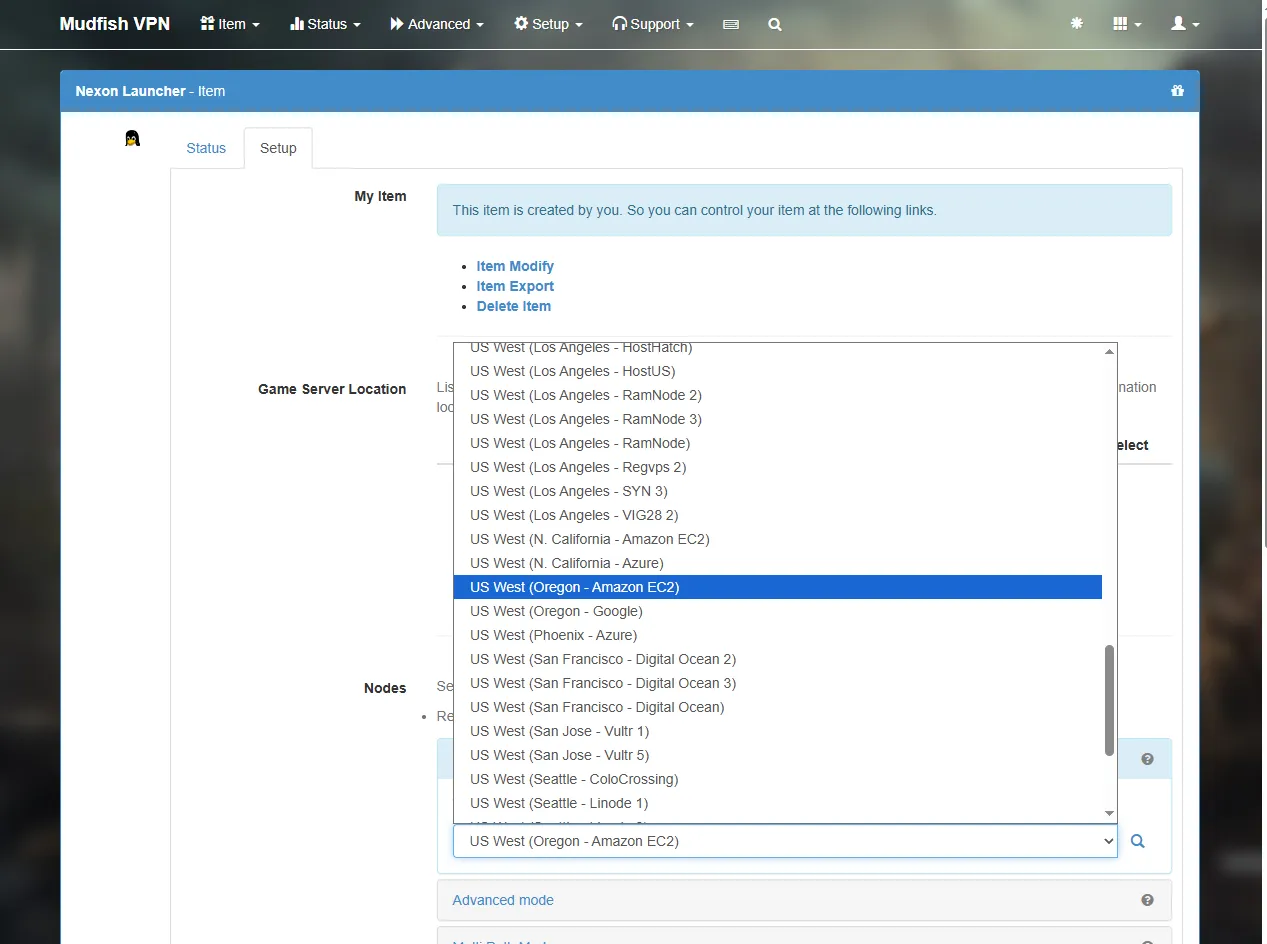This screenshot has width=1267, height=944.
Task: Click the Linux penguin icon
Action: [132, 139]
